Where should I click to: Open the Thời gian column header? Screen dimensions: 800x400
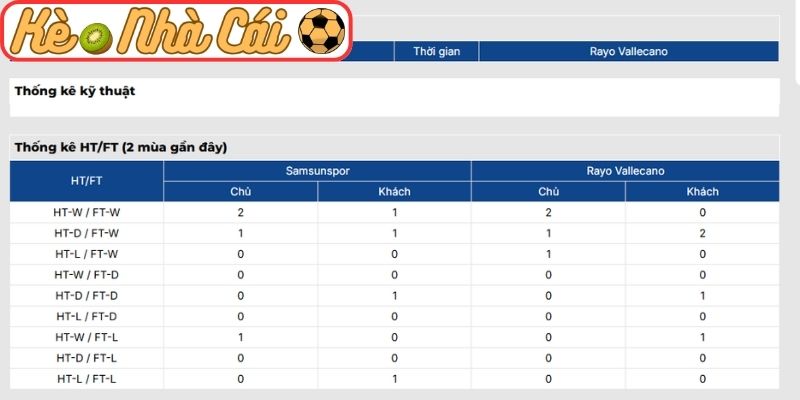tap(437, 51)
